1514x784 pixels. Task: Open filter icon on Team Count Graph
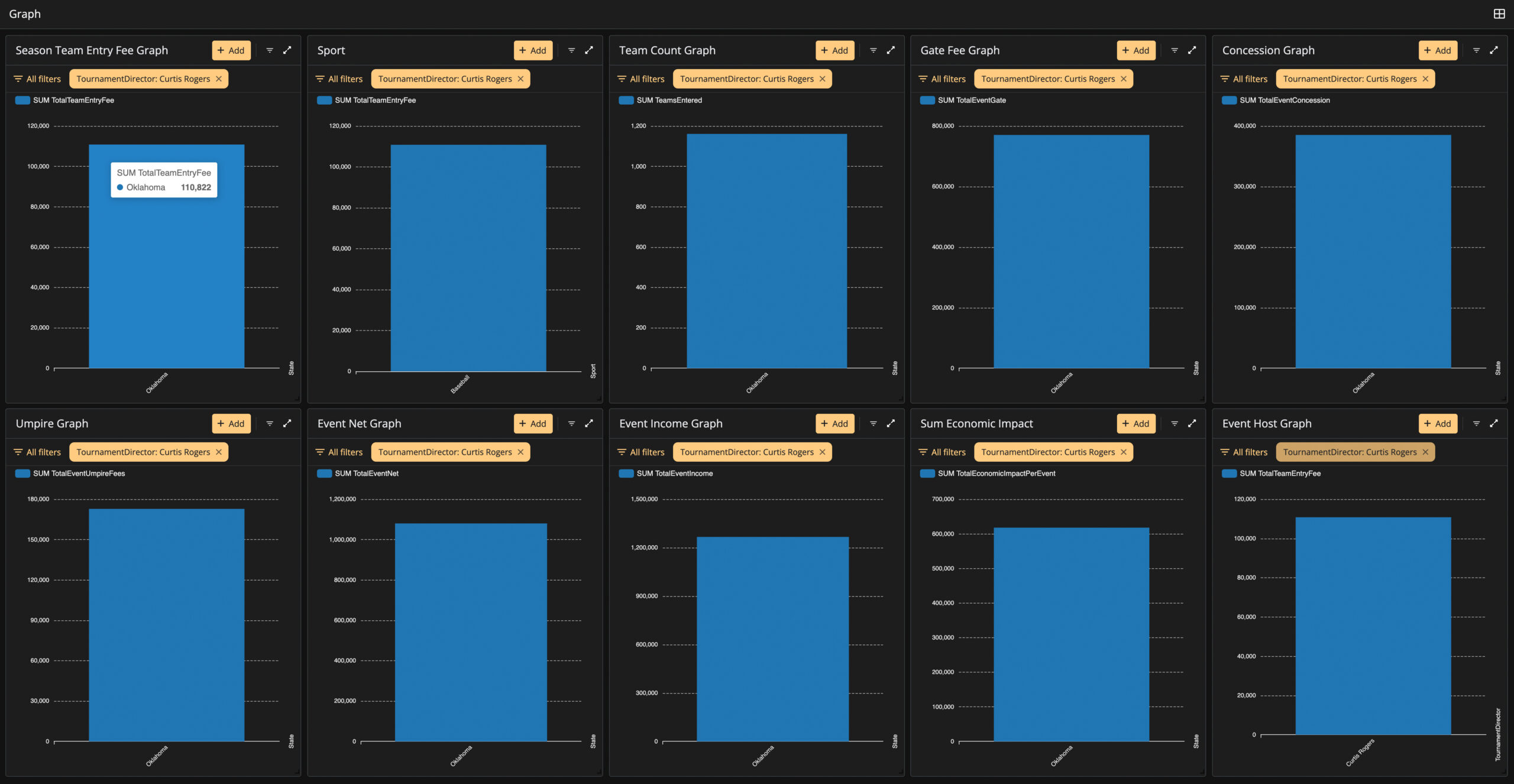873,50
